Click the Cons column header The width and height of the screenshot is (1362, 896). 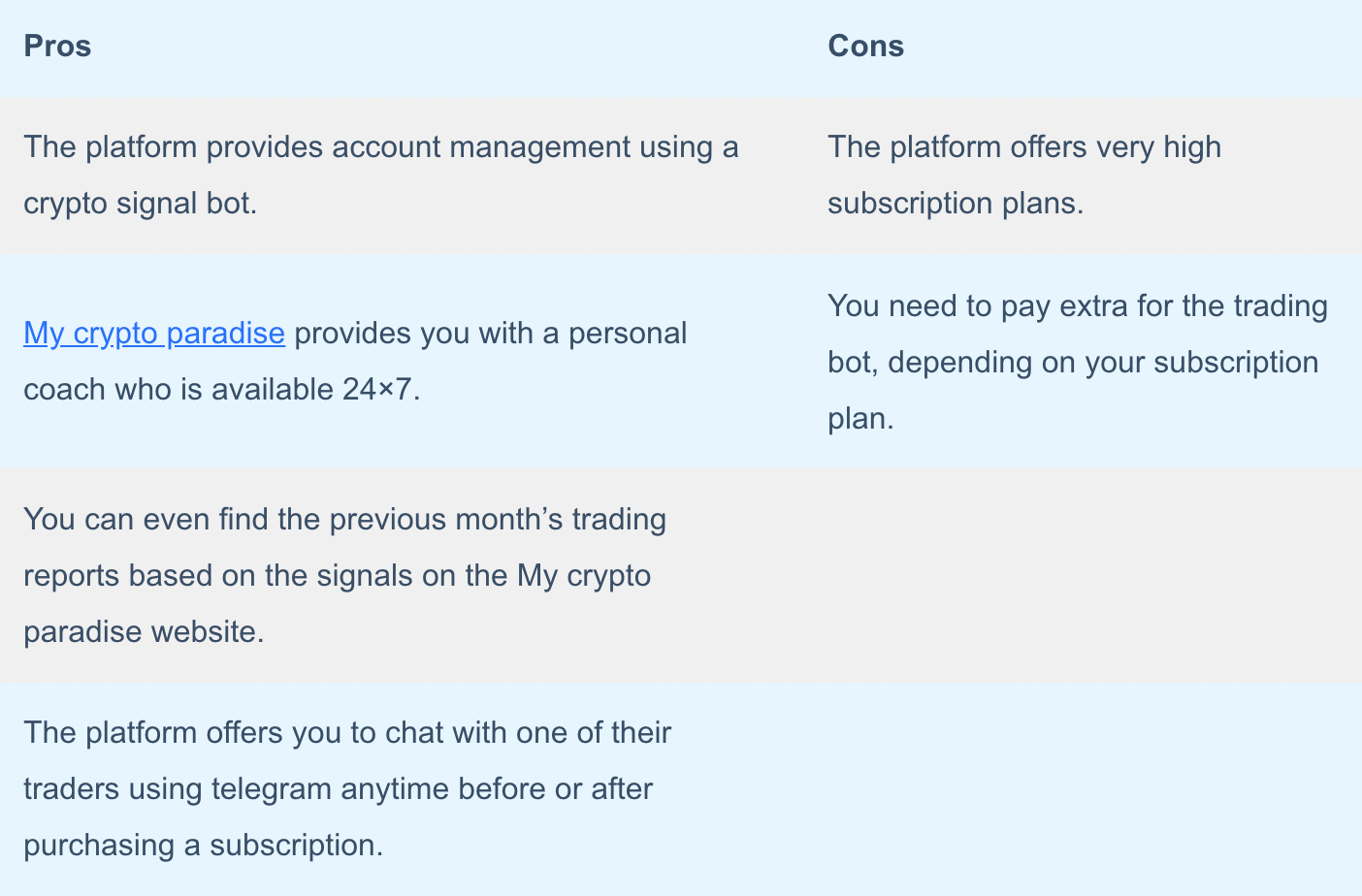865,46
